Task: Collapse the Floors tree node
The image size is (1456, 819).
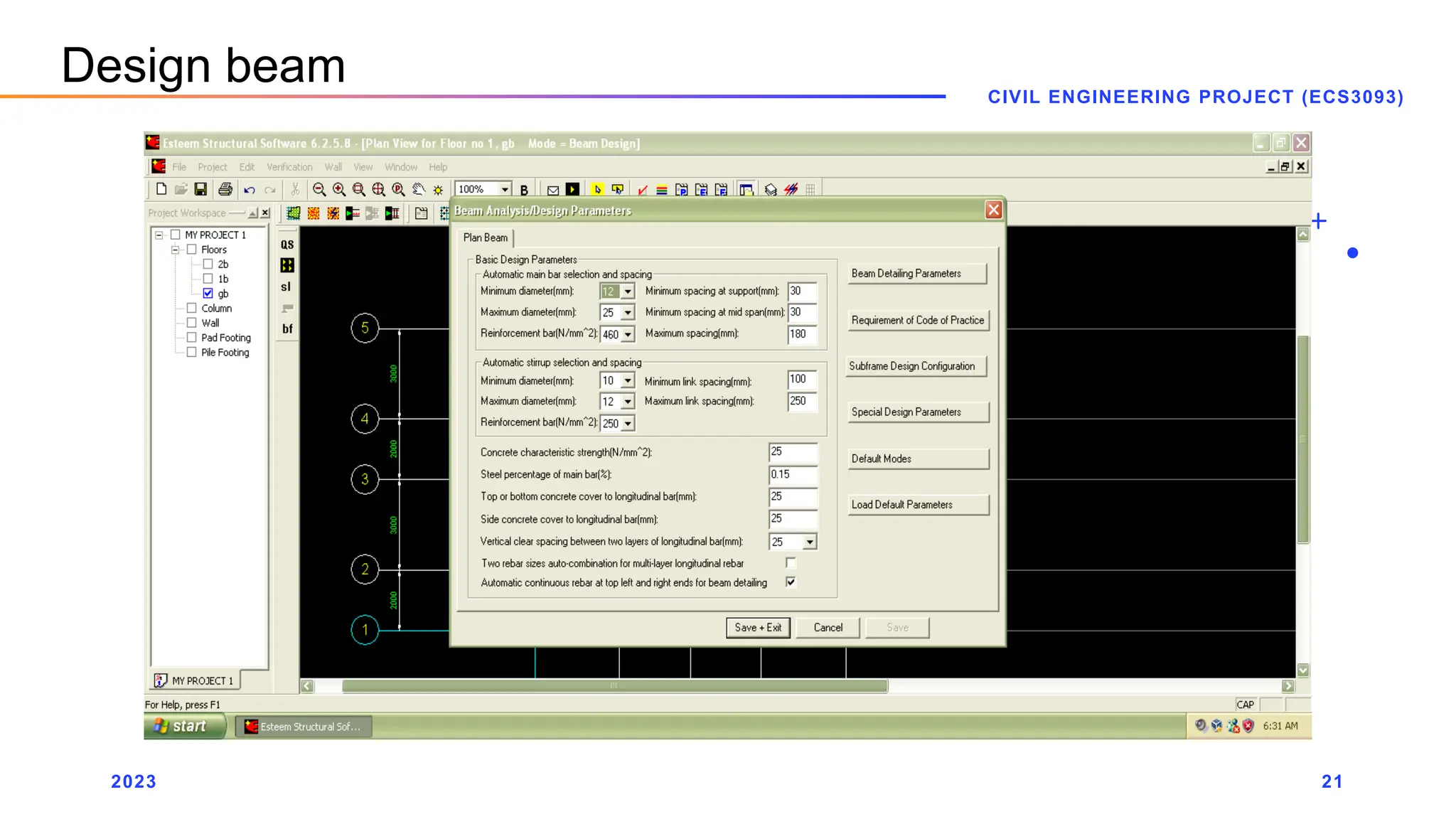Action: 175,250
